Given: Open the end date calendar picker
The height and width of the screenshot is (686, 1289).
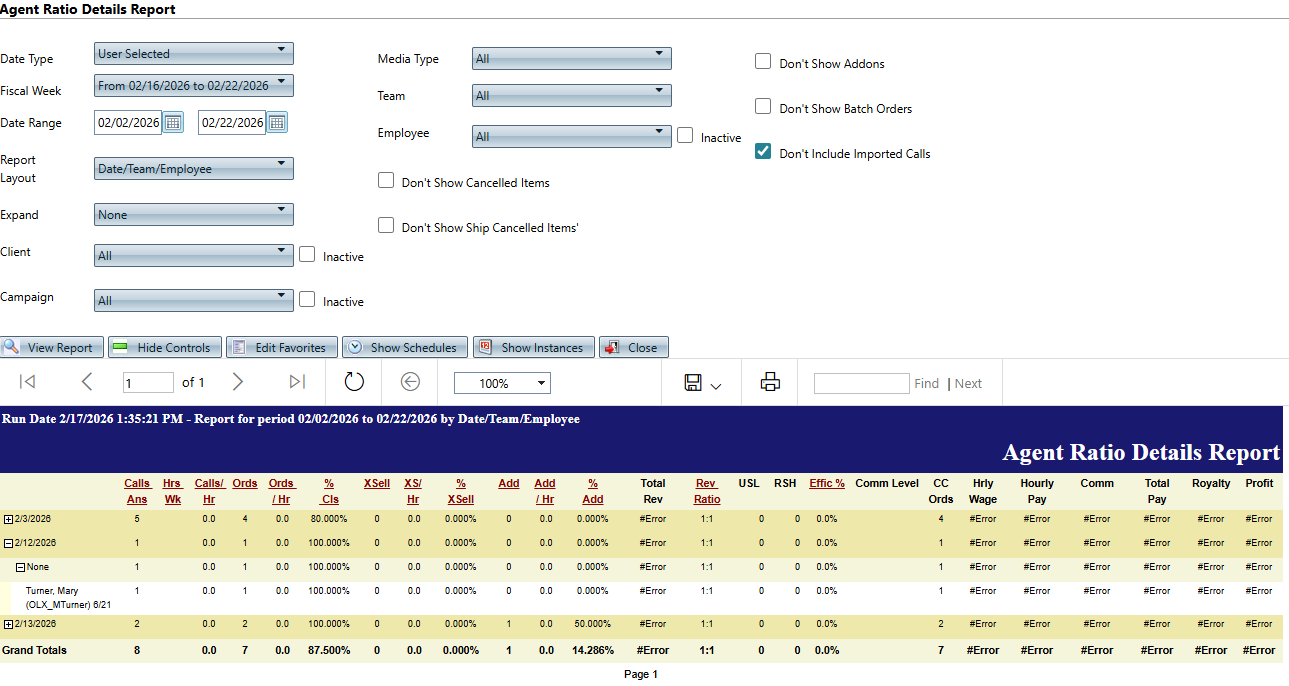Looking at the screenshot, I should coord(277,123).
